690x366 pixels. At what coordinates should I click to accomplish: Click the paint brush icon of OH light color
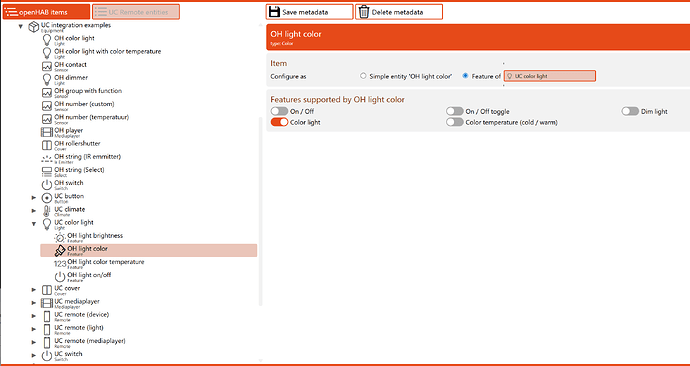[60, 251]
